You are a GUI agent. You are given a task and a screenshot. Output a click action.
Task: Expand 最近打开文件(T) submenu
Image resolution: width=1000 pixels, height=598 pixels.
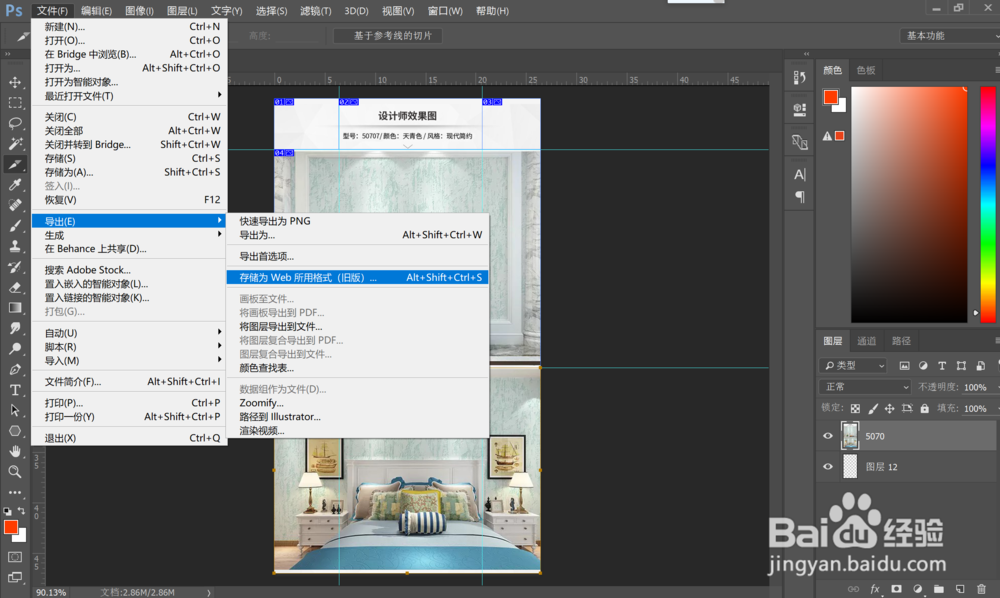[x=129, y=96]
